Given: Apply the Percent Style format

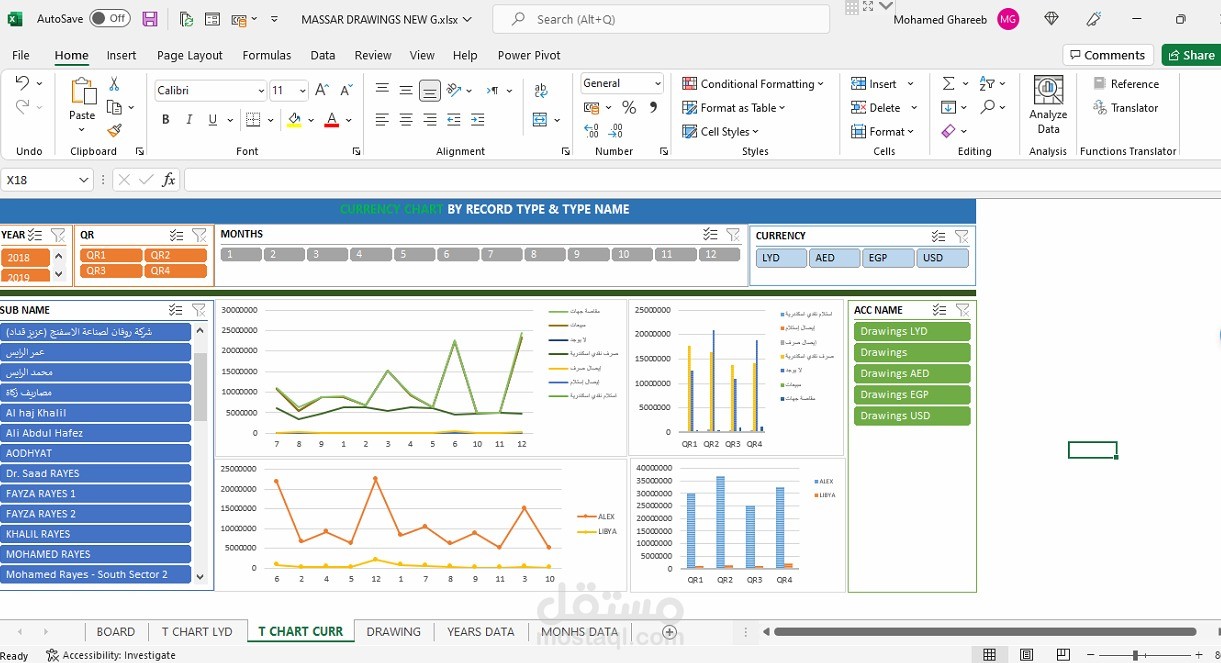Looking at the screenshot, I should point(629,107).
